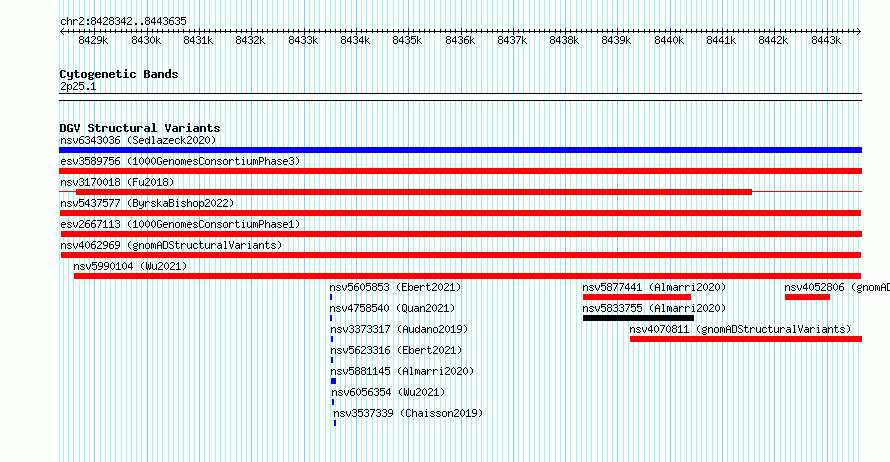890x462 pixels.
Task: Select the red nsv5990104 Wu2021 bar
Action: 467,276
